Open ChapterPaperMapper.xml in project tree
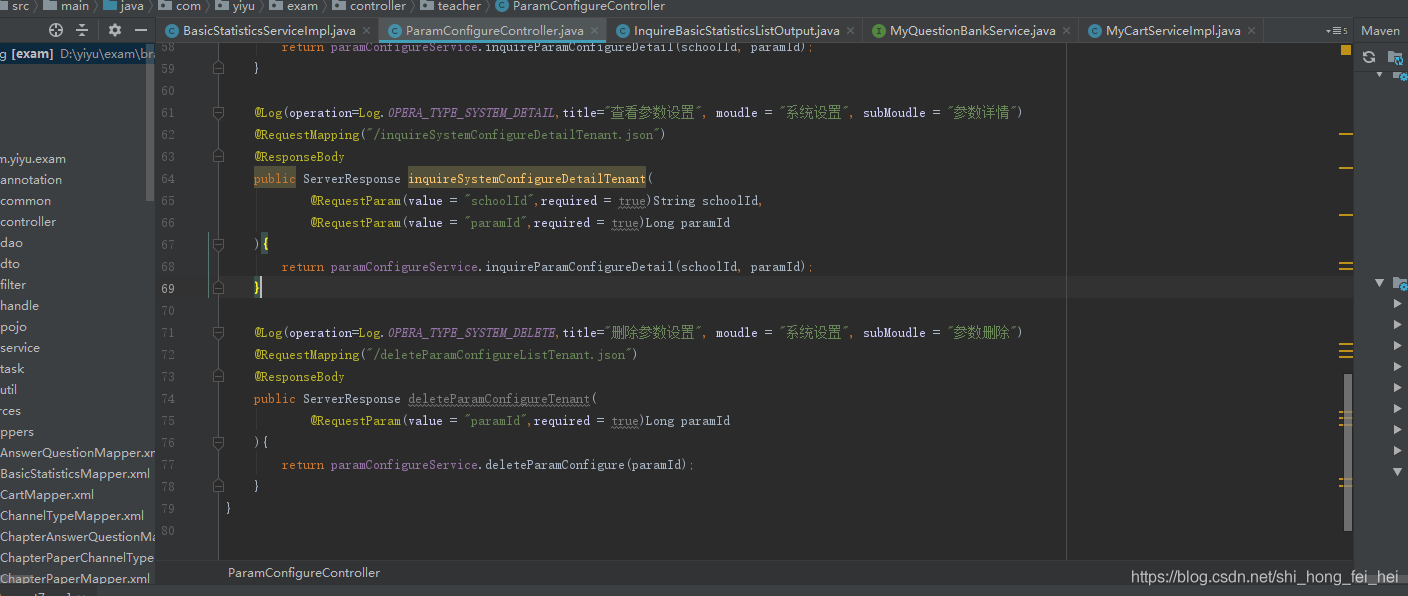This screenshot has width=1408, height=596. point(75,579)
